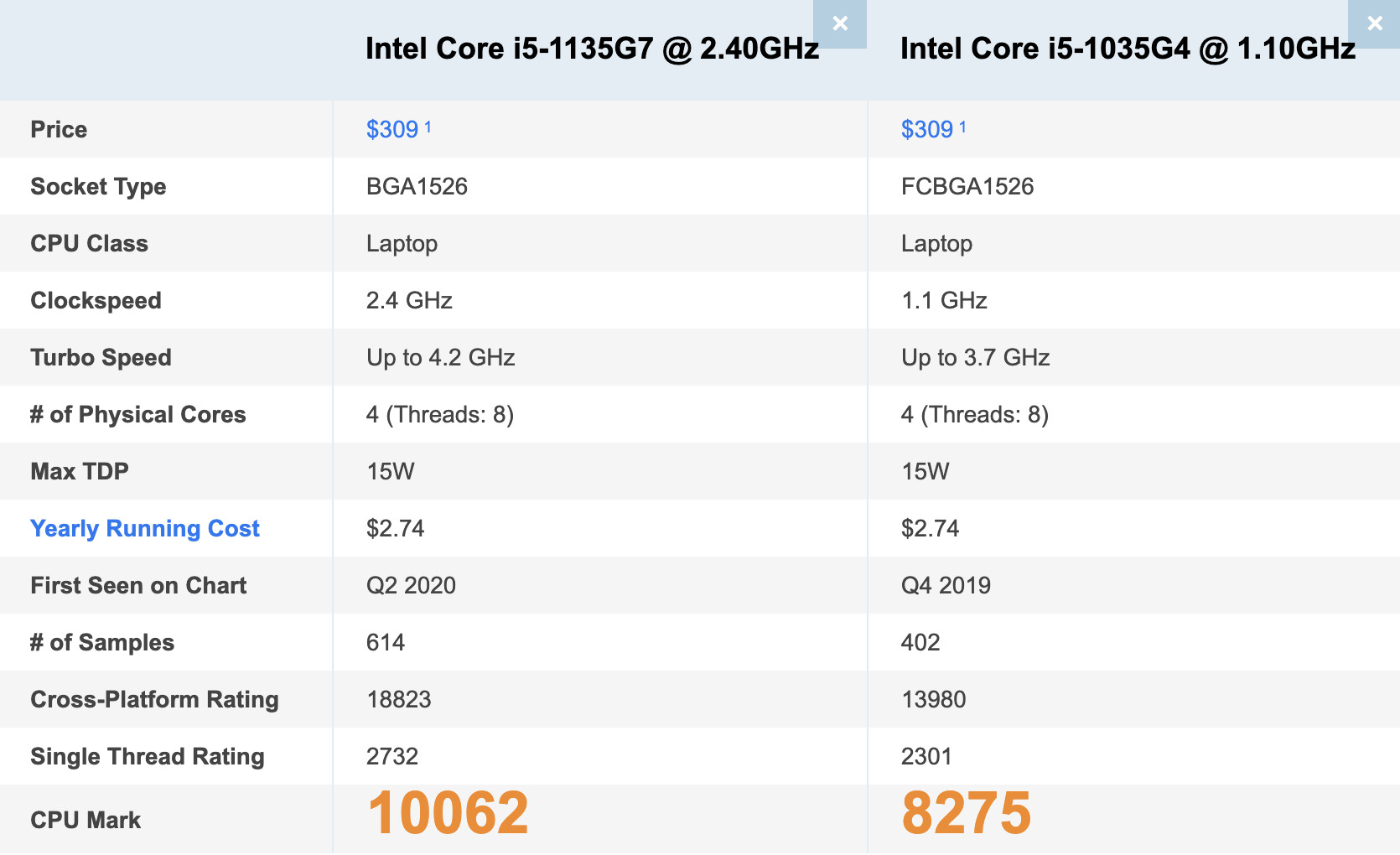Click the Intel Core i5-1035G4 heading

(1128, 49)
